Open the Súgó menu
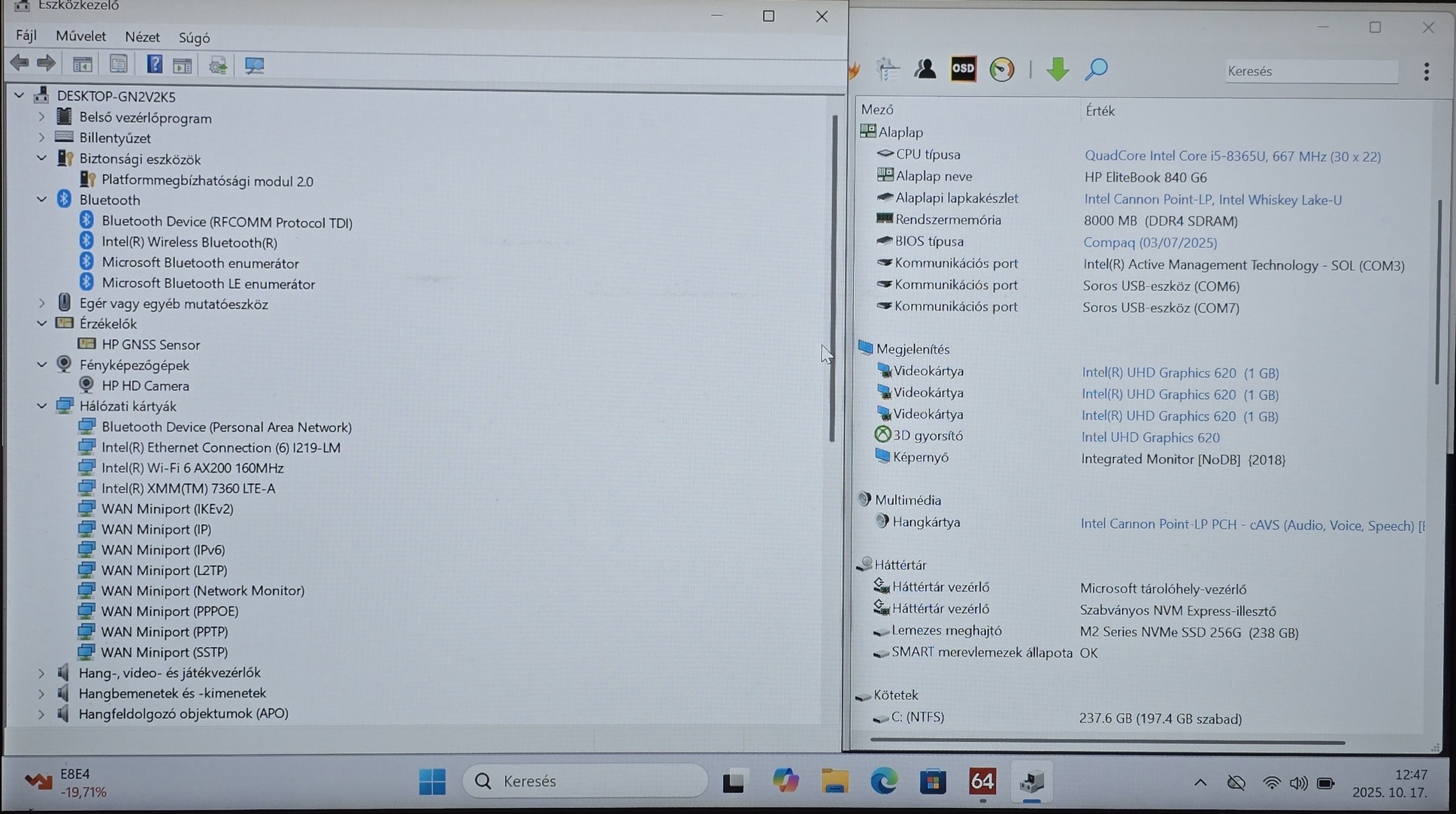The image size is (1456, 814). [194, 38]
